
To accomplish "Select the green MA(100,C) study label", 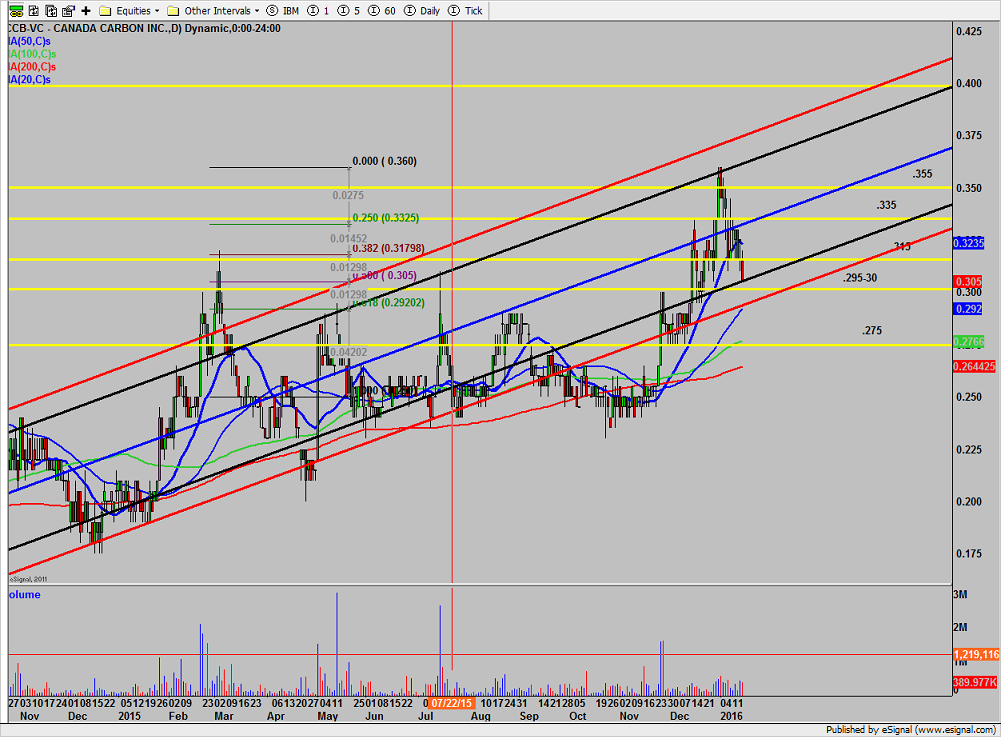I will [x=32, y=53].
